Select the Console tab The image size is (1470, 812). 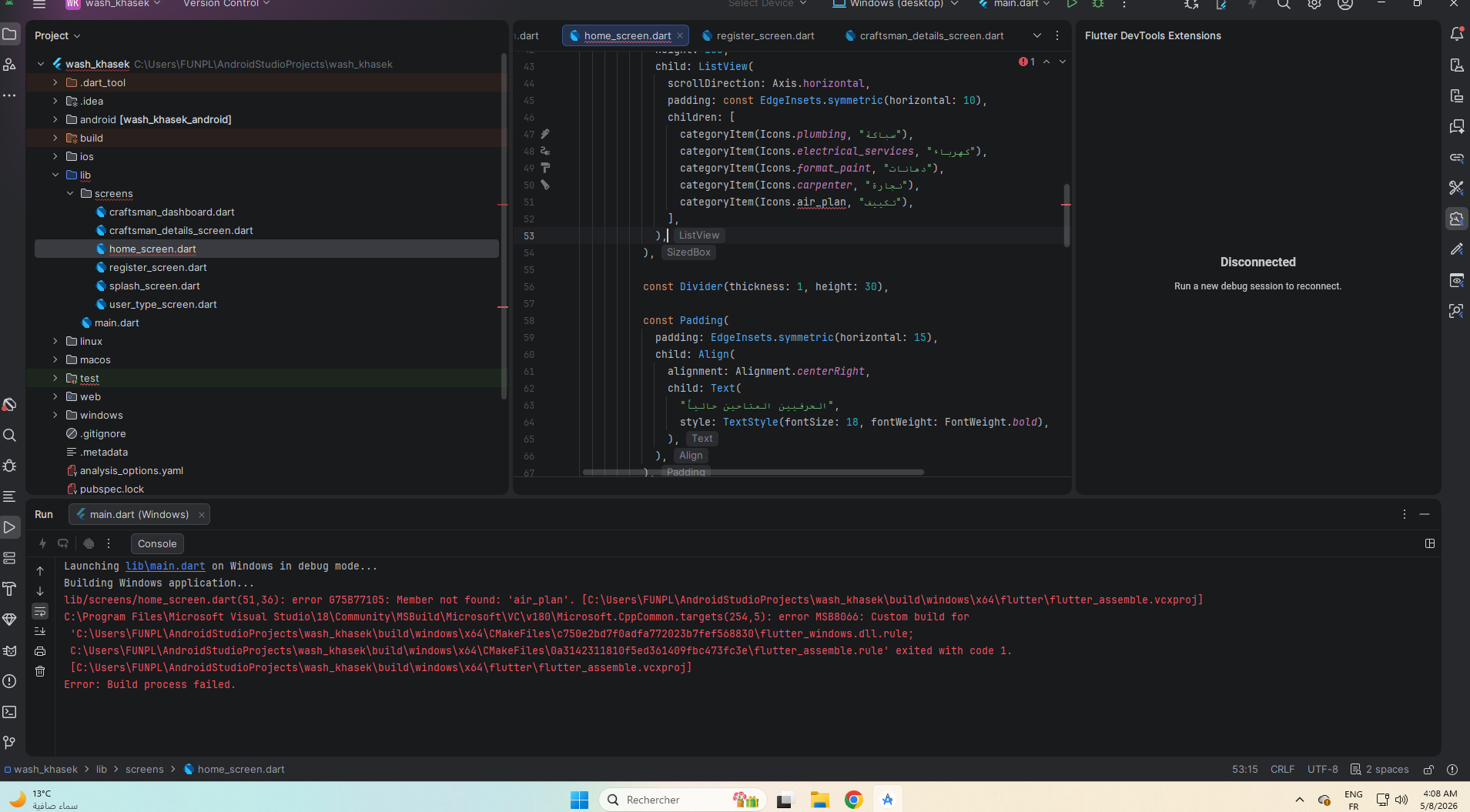coord(157,543)
